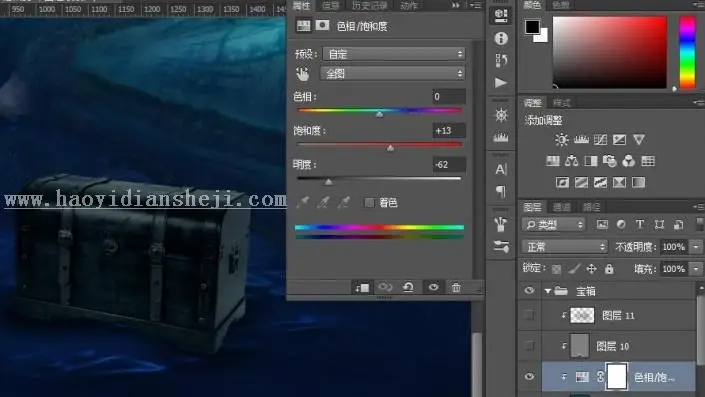Screen dimensions: 705x397
Task: Switch to the 样式 tab
Action: point(562,103)
